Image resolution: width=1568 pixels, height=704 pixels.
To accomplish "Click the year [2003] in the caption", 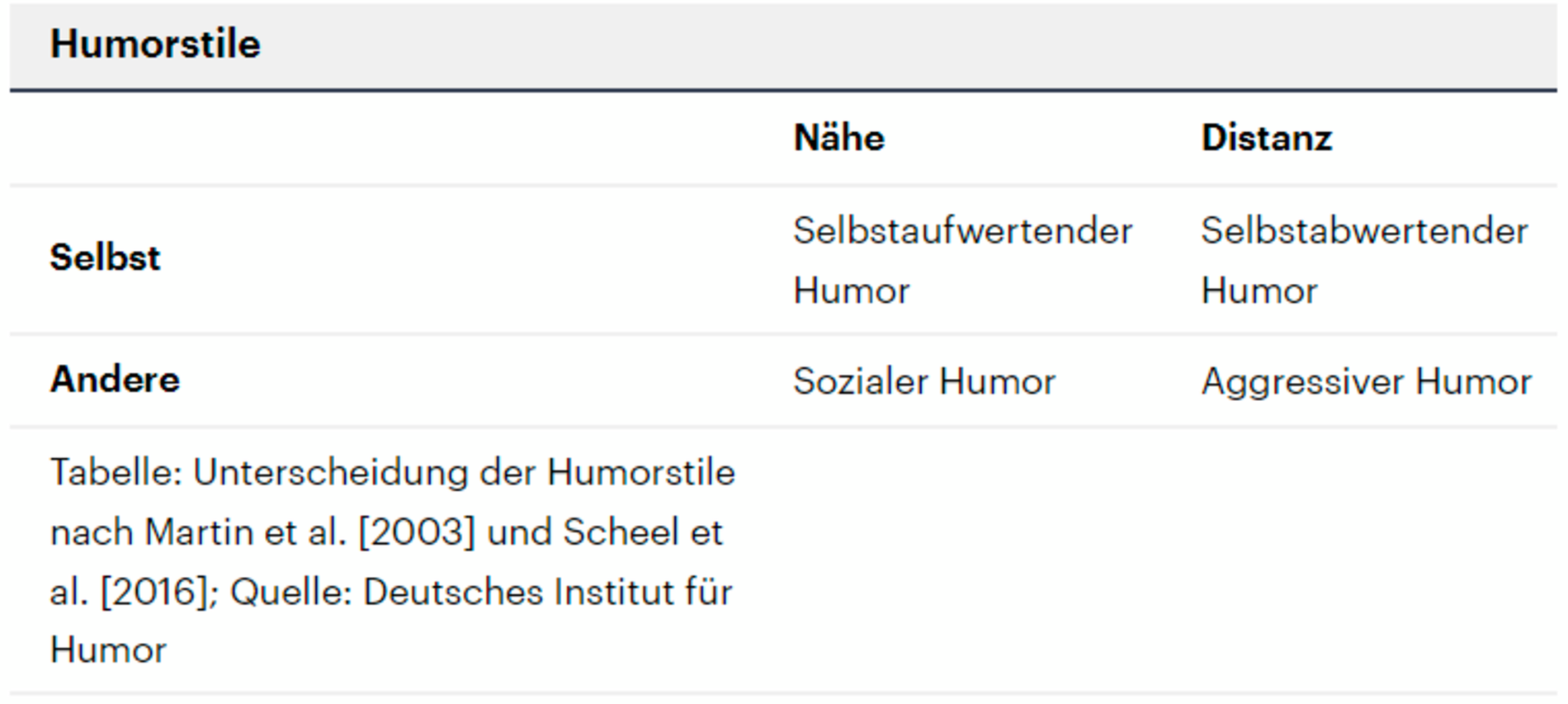I will pos(417,532).
